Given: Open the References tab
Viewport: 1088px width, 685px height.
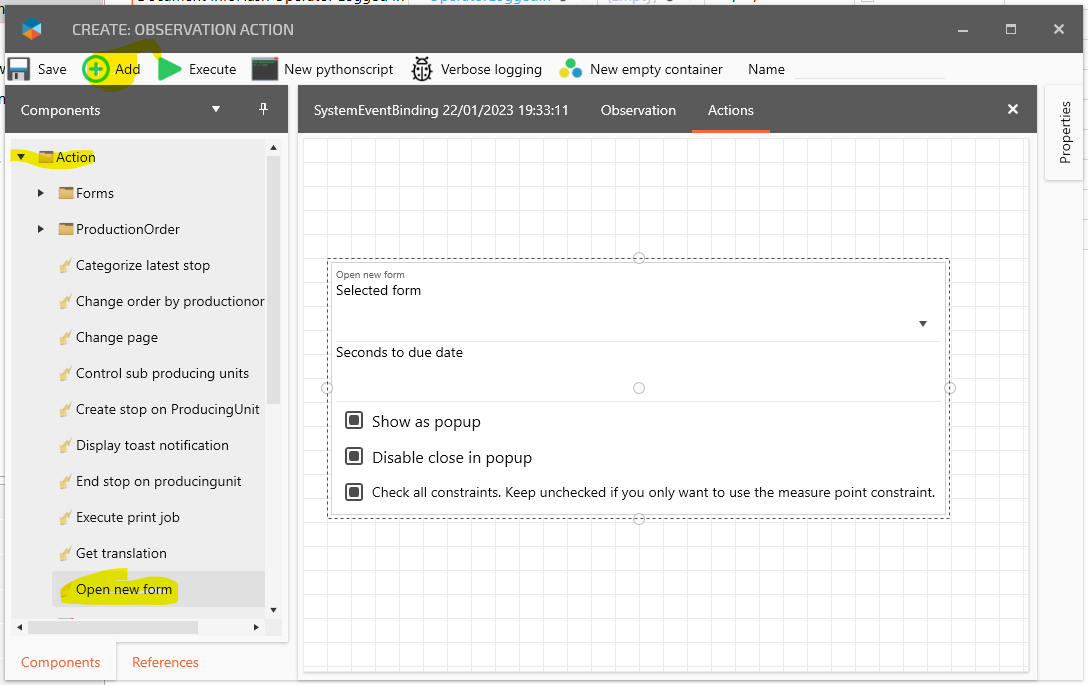Looking at the screenshot, I should (x=165, y=662).
